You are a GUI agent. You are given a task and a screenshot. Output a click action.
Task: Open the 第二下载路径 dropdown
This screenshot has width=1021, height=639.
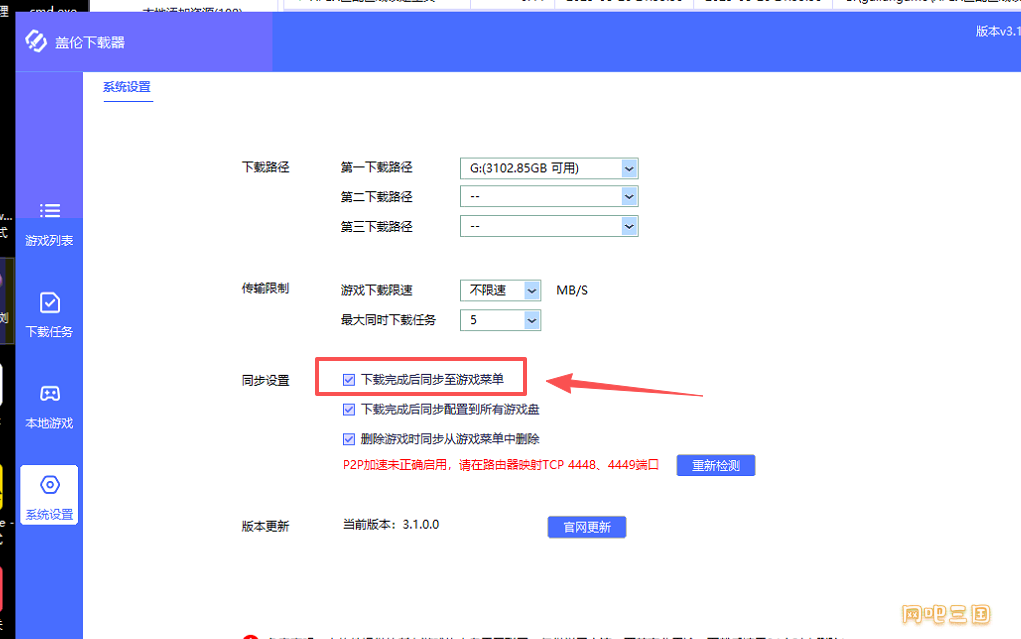tap(629, 197)
